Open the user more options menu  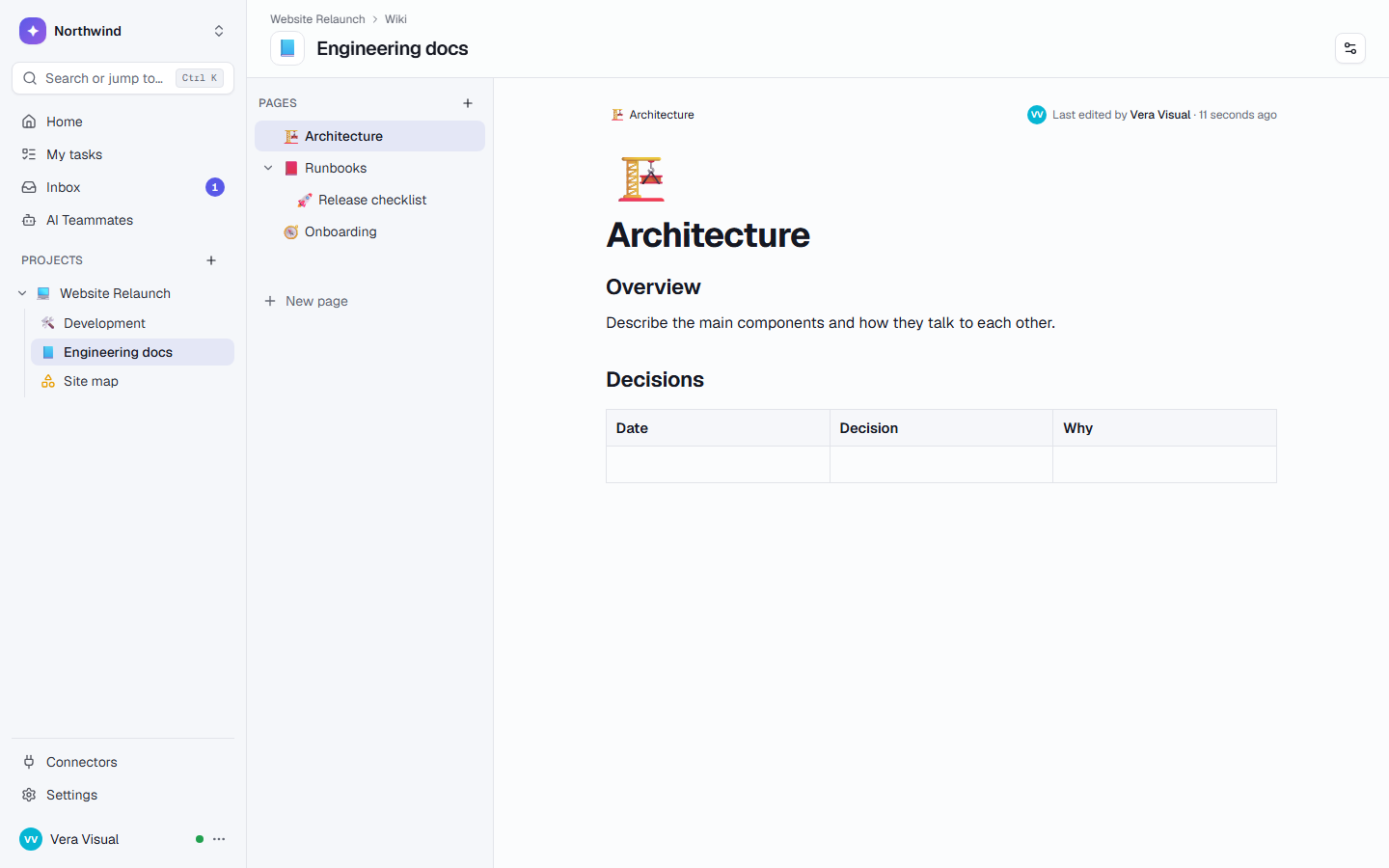[x=219, y=839]
